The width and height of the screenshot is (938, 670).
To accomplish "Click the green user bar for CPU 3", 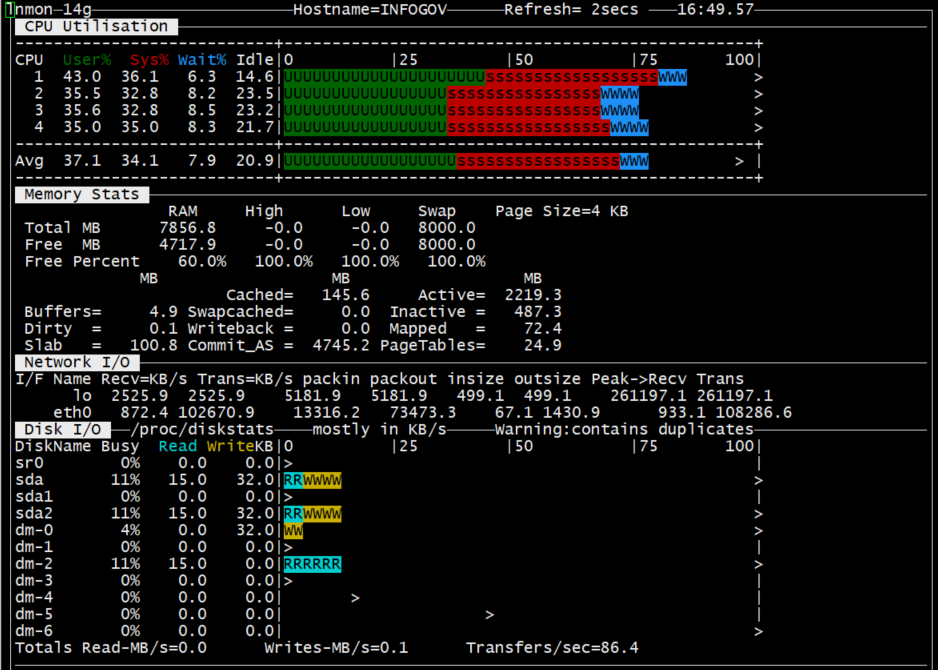I will click(366, 111).
